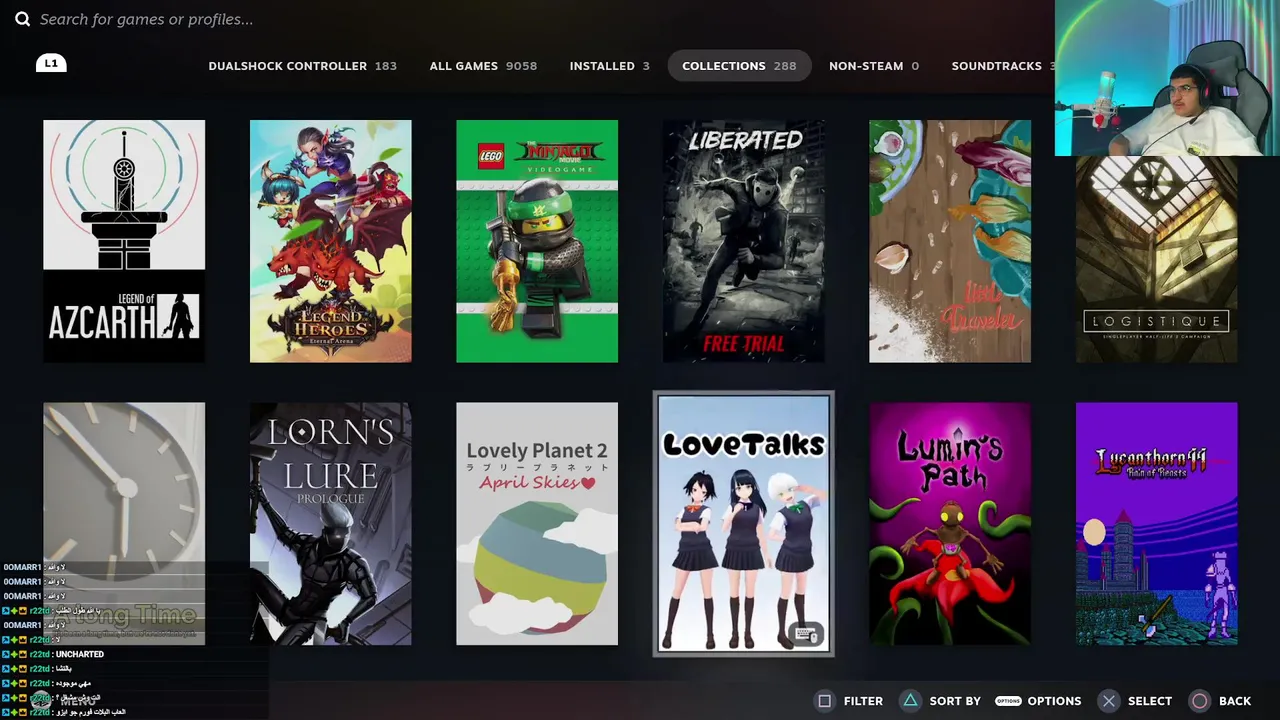Open Lorn's Lure Prologue cover
1280x720 pixels.
(330, 524)
